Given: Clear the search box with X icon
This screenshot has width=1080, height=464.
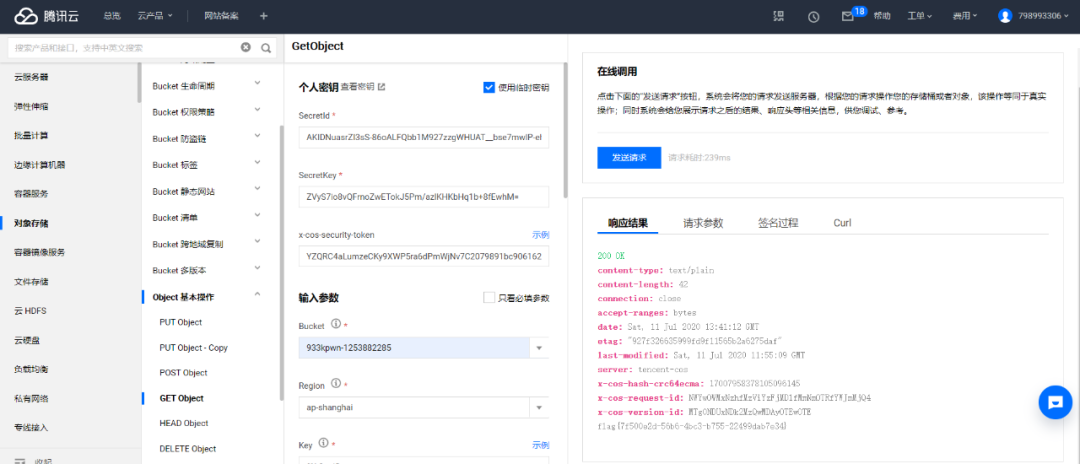Looking at the screenshot, I should coord(246,48).
